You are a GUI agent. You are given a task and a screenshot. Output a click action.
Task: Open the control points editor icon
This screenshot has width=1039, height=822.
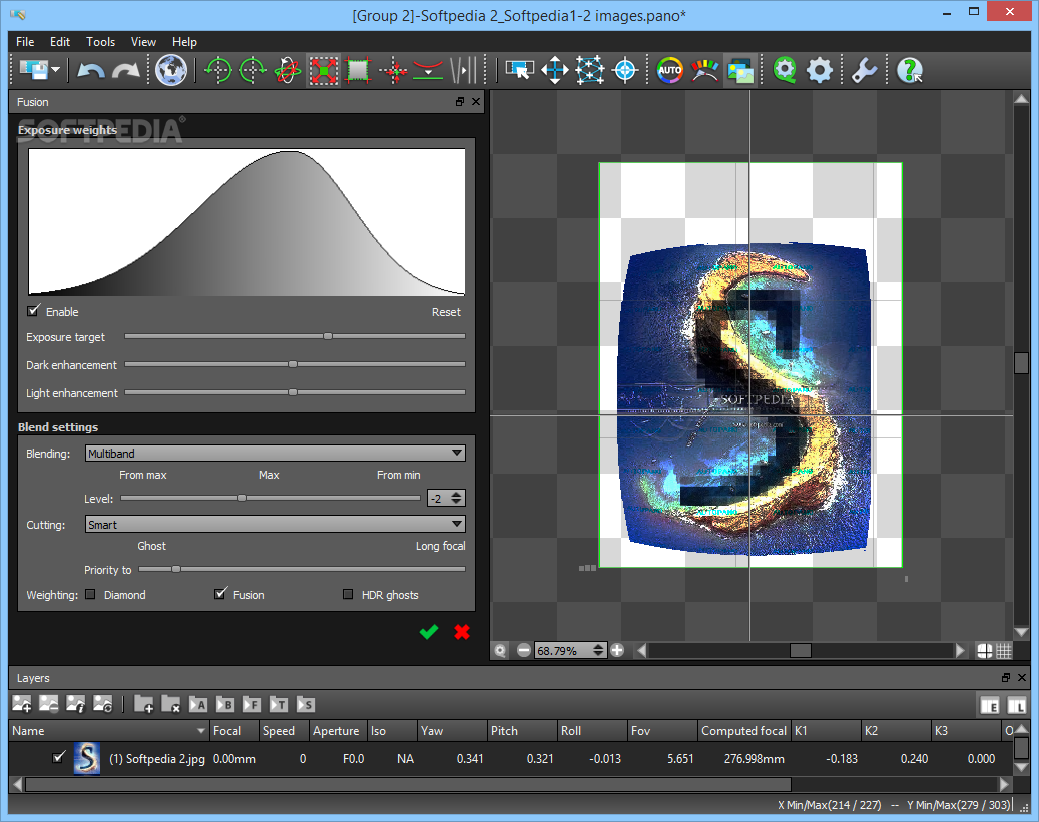click(x=590, y=70)
